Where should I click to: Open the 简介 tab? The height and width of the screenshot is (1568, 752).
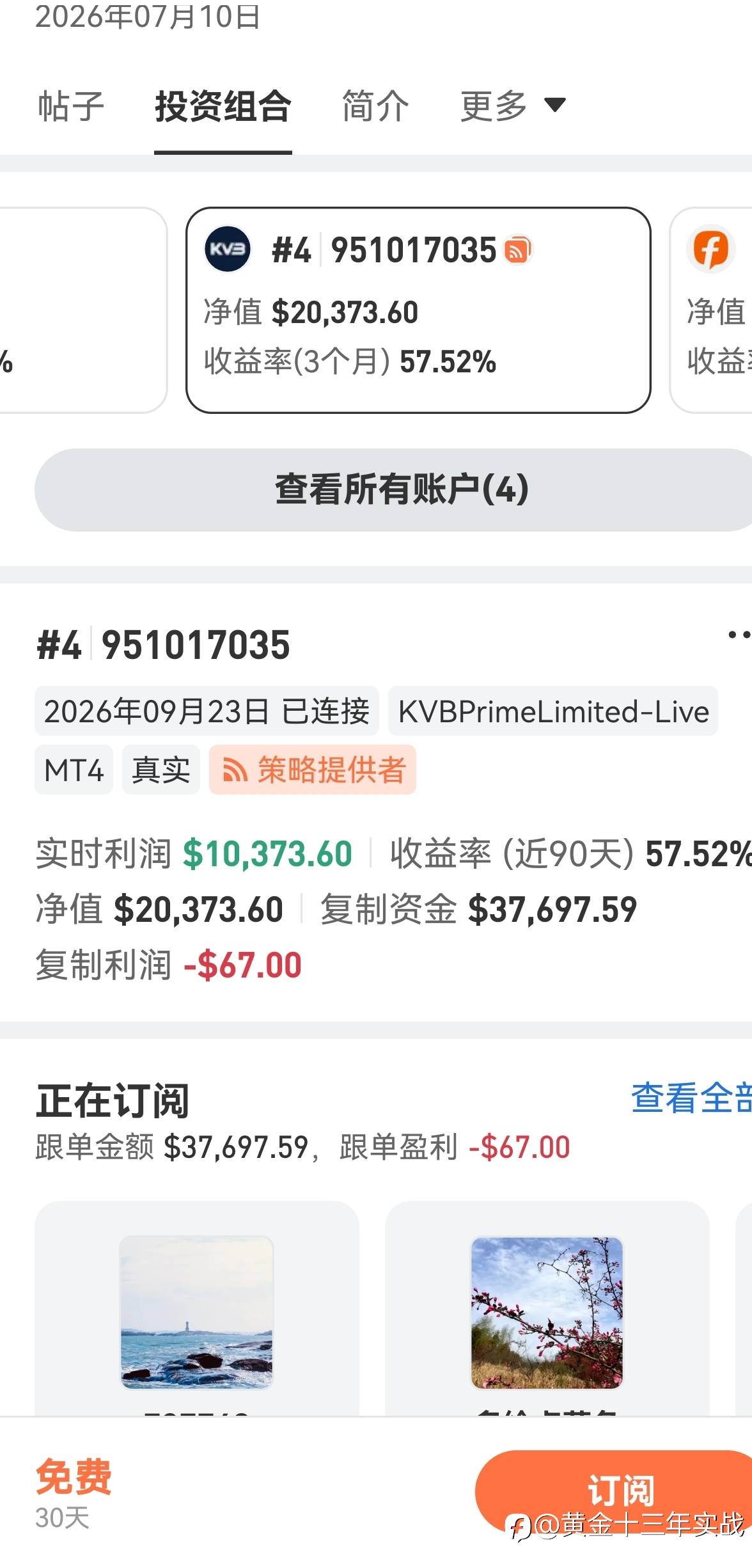(x=375, y=106)
